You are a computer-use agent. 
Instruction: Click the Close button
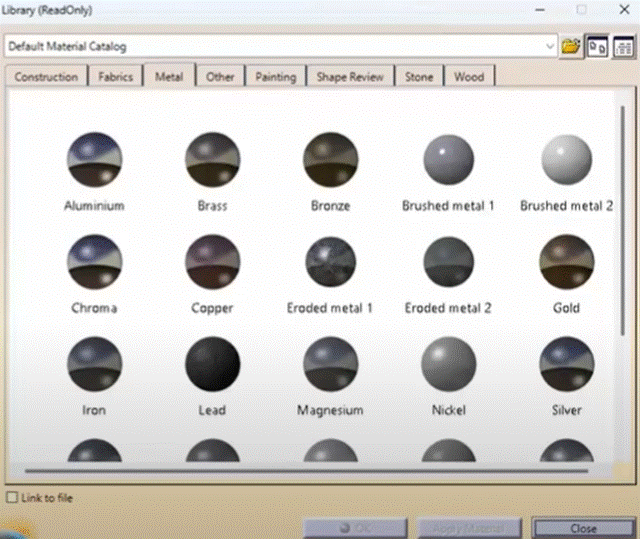point(583,528)
